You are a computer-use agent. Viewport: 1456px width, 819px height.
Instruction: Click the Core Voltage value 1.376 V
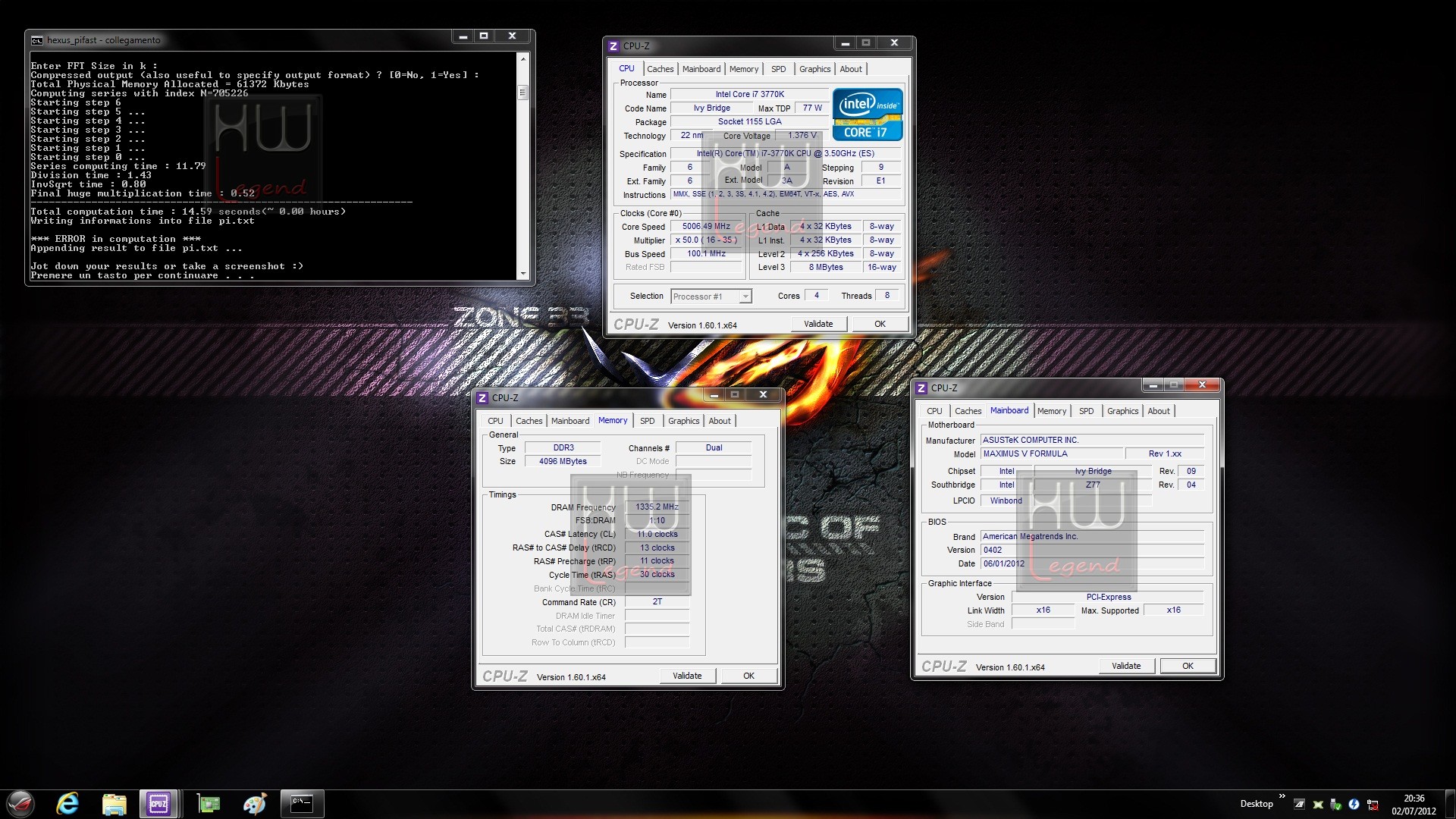(x=802, y=136)
